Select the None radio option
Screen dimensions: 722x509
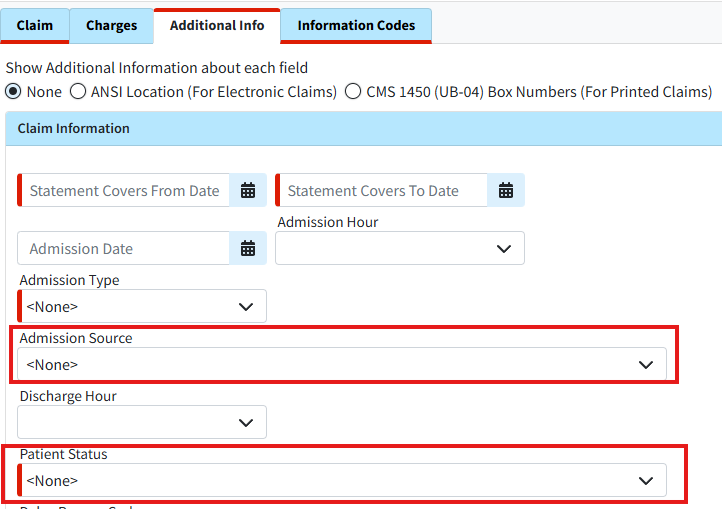pyautogui.click(x=13, y=92)
